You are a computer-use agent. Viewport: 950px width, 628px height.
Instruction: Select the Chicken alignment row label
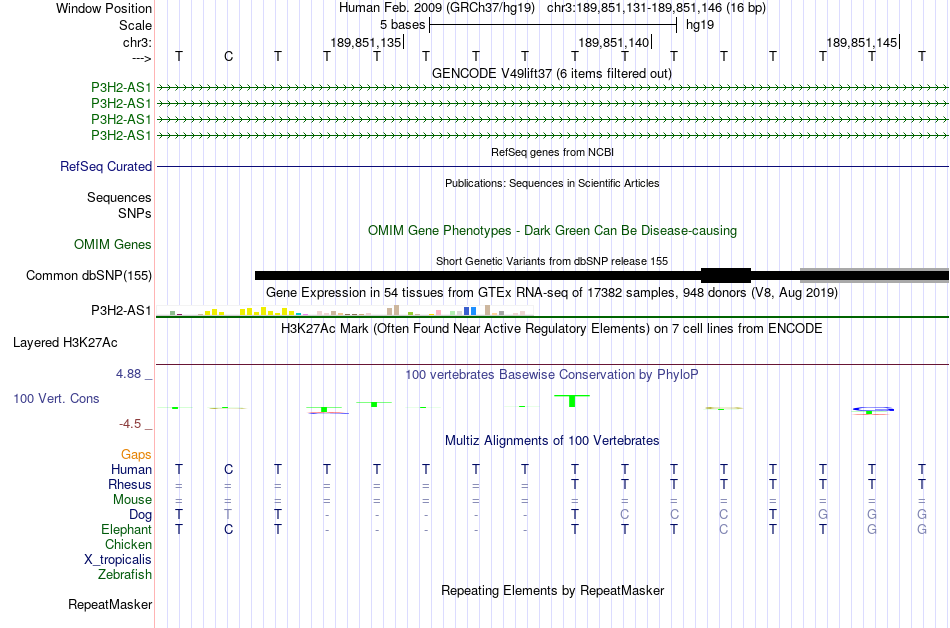[x=128, y=544]
